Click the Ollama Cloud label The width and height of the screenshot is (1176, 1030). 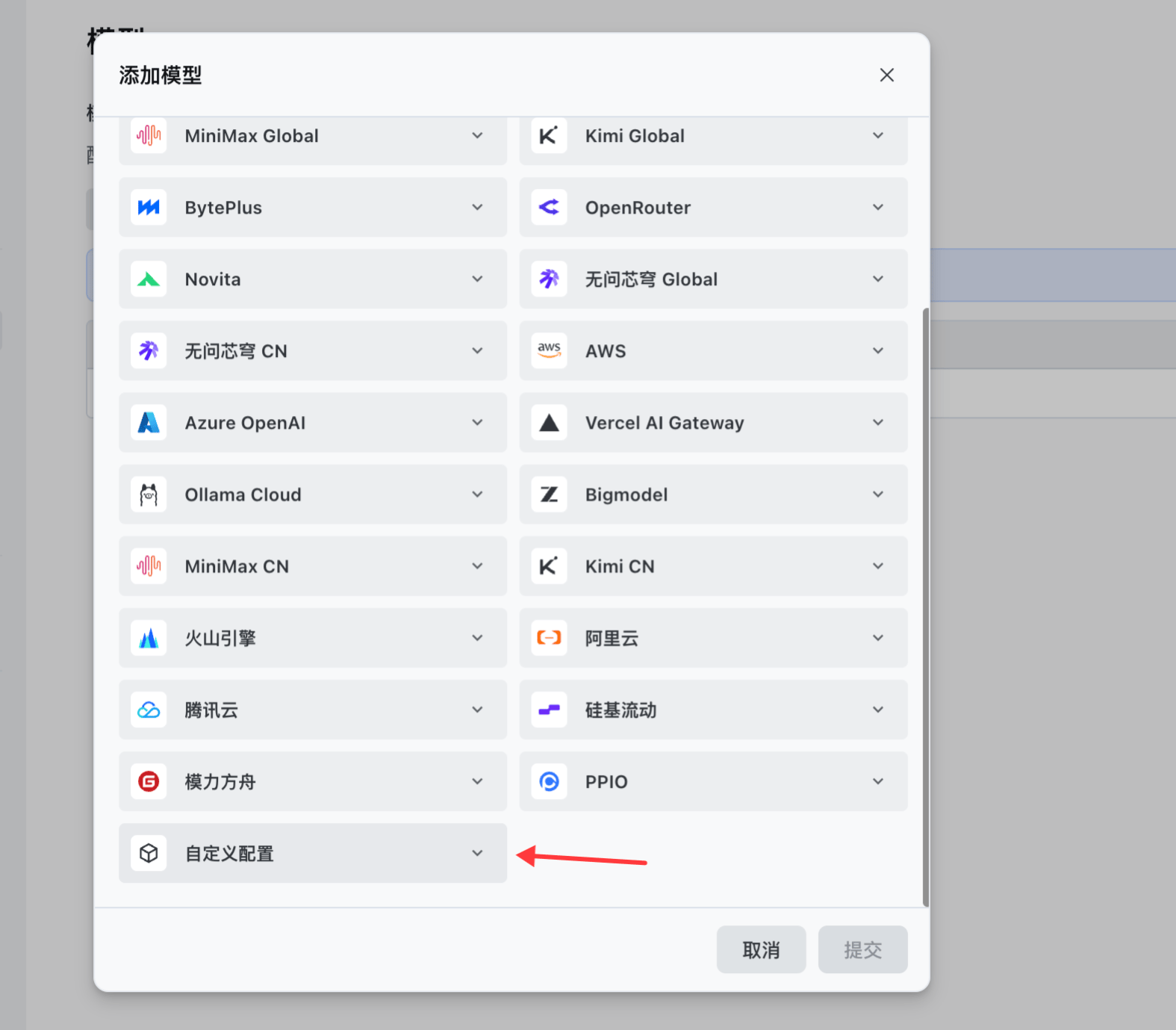point(243,494)
